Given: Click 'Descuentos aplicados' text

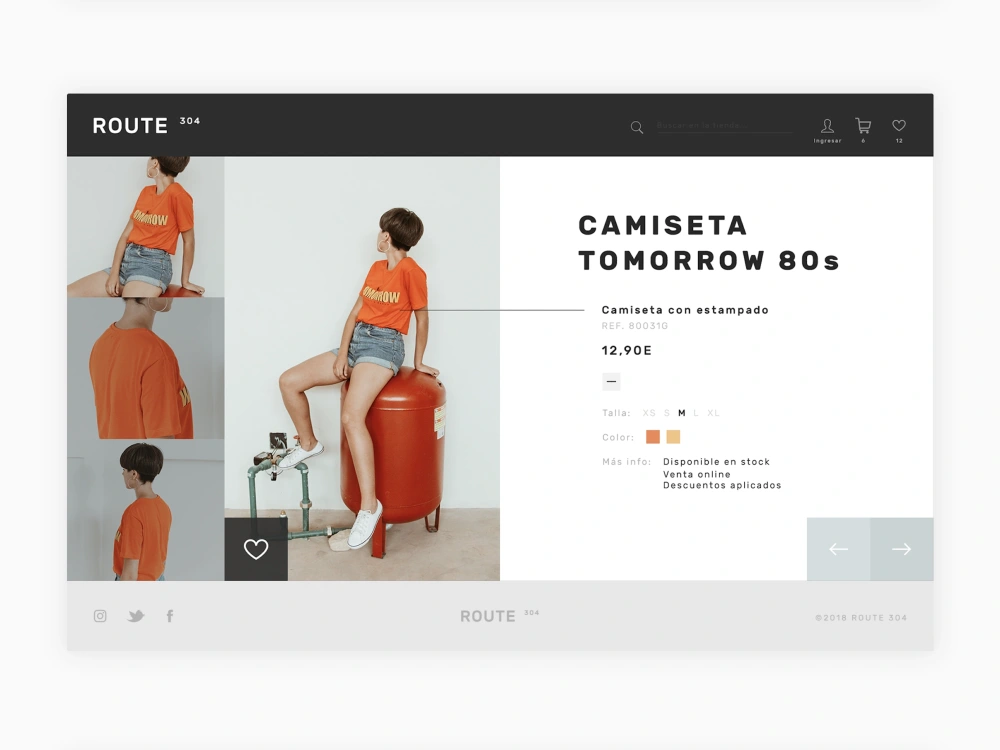Looking at the screenshot, I should (x=722, y=485).
